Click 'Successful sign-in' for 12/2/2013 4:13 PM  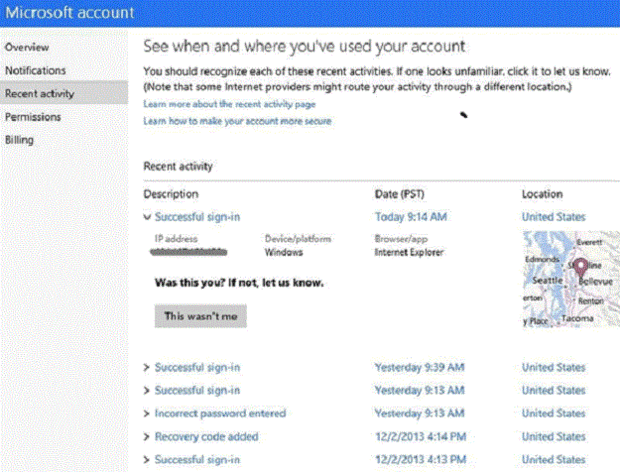pyautogui.click(x=197, y=460)
